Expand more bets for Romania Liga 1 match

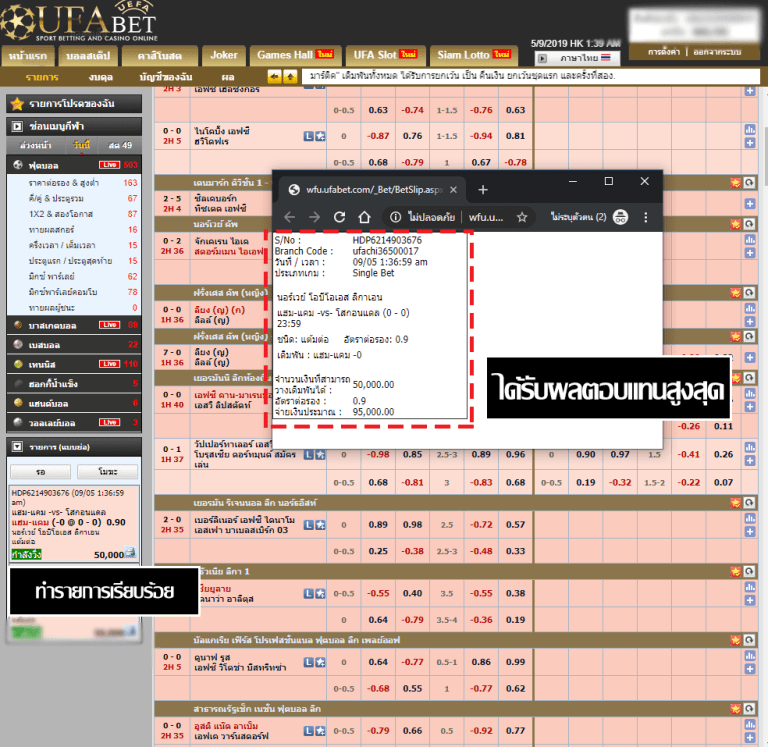click(749, 600)
